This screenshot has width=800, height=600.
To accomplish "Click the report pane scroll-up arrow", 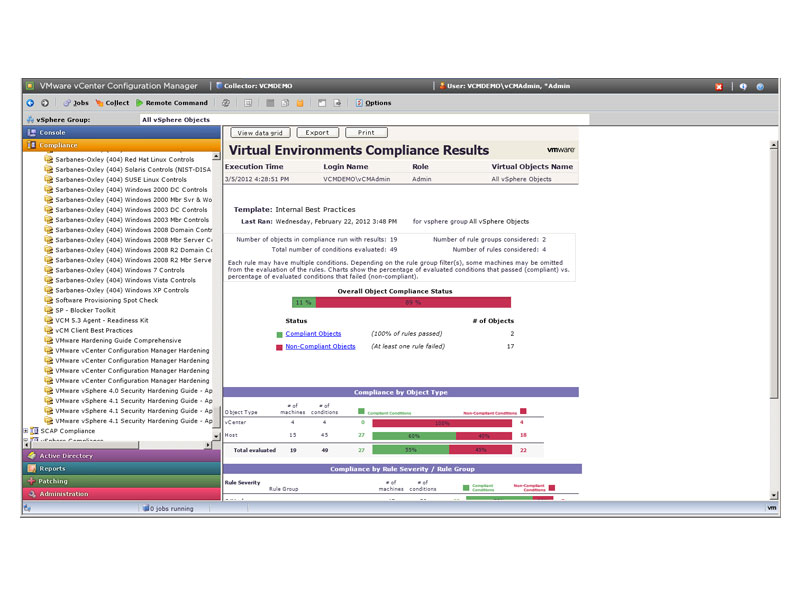I will click(774, 145).
